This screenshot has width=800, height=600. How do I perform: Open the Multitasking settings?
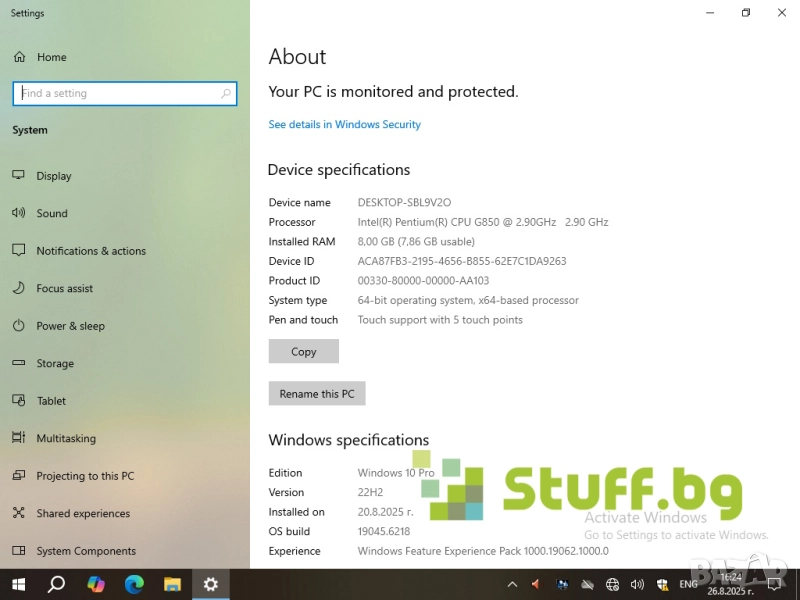pyautogui.click(x=66, y=438)
